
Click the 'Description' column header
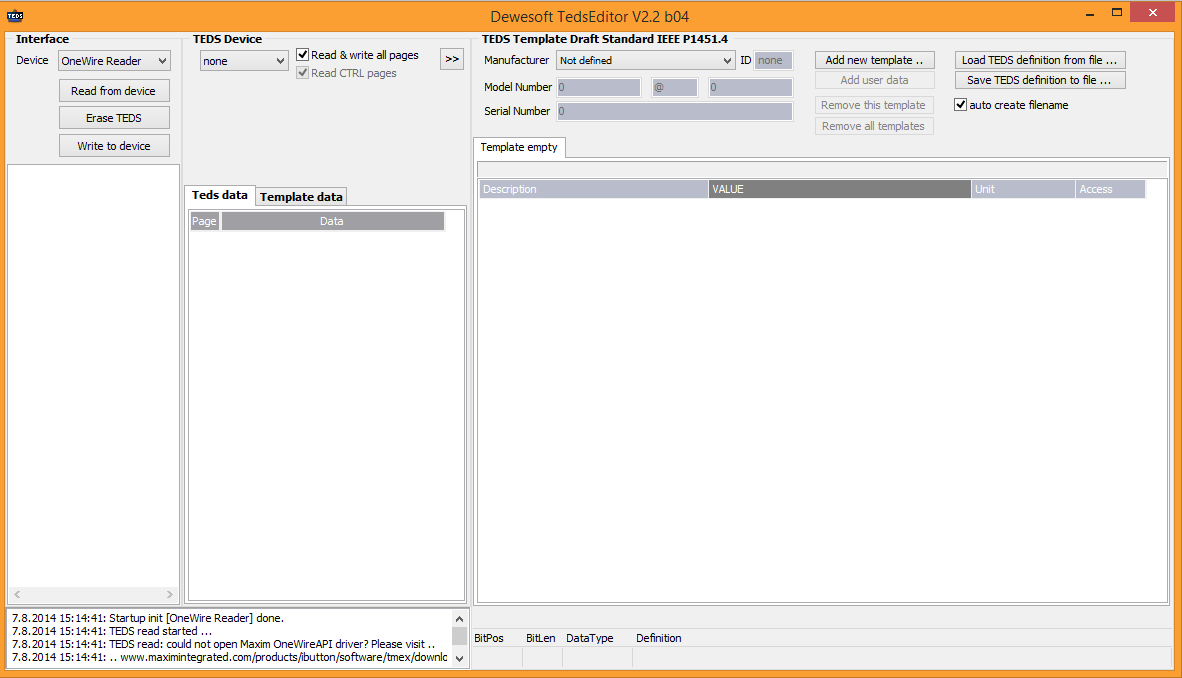[593, 189]
